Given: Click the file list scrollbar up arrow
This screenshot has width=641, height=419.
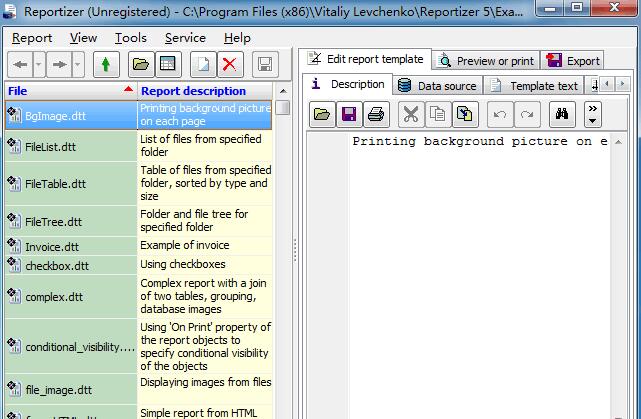Looking at the screenshot, I should point(282,91).
